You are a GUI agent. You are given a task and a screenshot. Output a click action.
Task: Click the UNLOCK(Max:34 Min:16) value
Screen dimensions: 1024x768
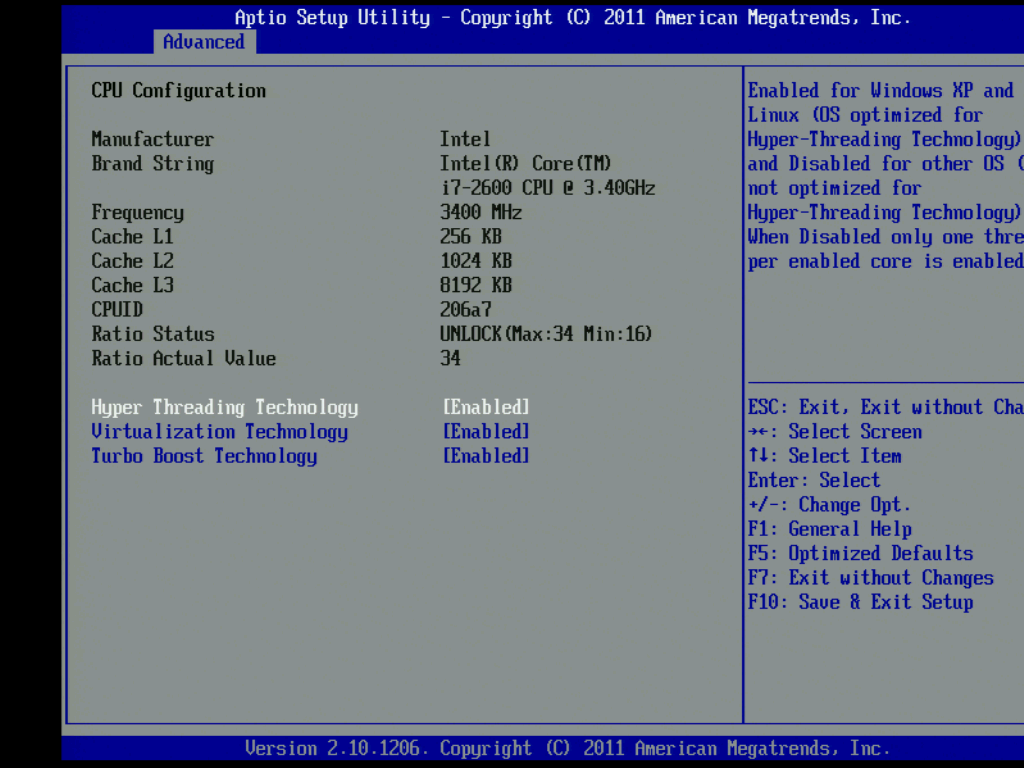pos(546,334)
